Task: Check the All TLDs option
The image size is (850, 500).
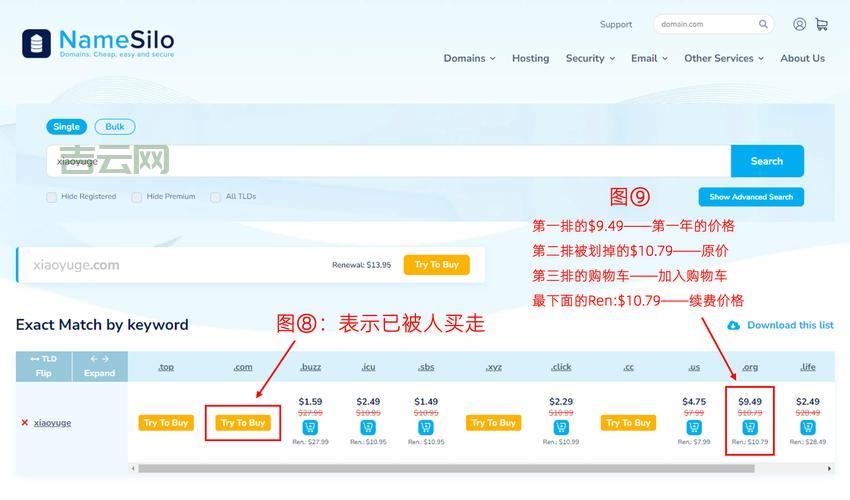Action: pos(216,197)
